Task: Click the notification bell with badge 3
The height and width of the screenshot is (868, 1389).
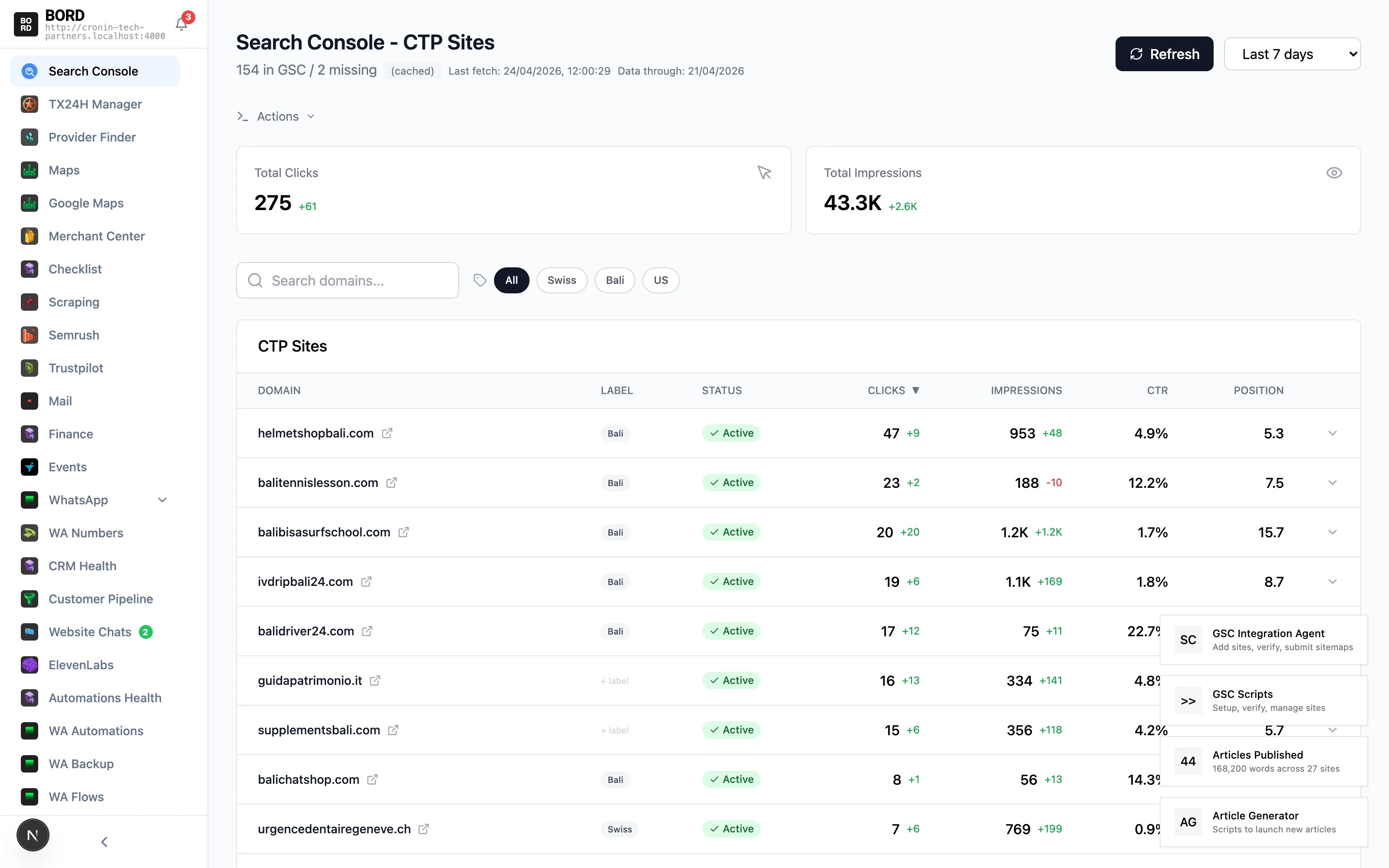Action: tap(181, 23)
